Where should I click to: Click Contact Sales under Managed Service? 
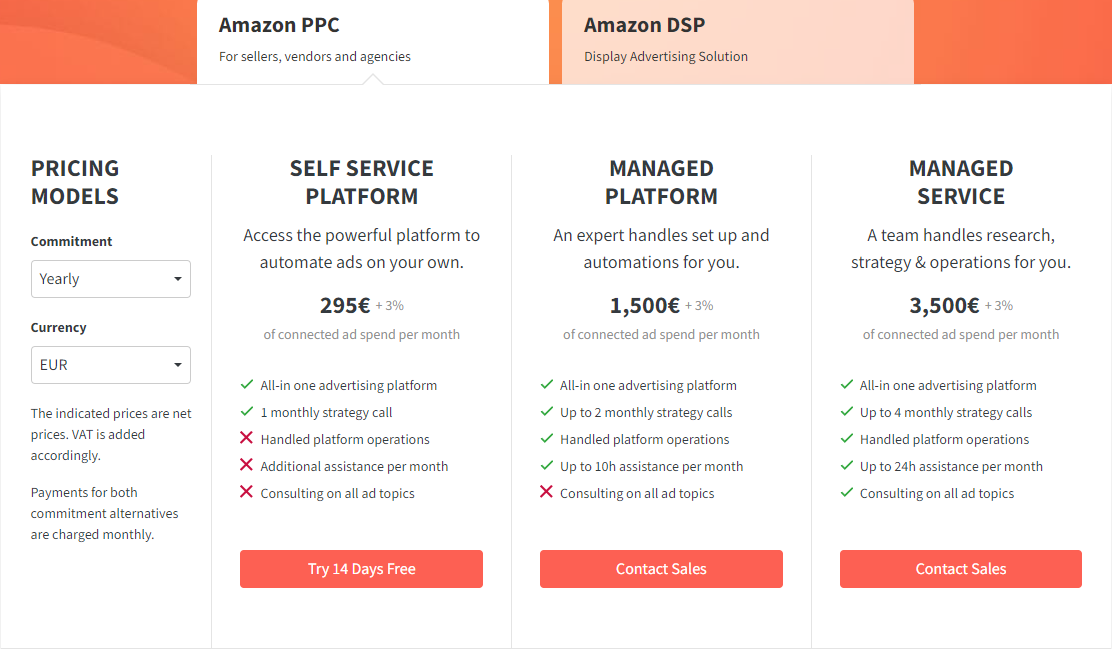tap(960, 569)
